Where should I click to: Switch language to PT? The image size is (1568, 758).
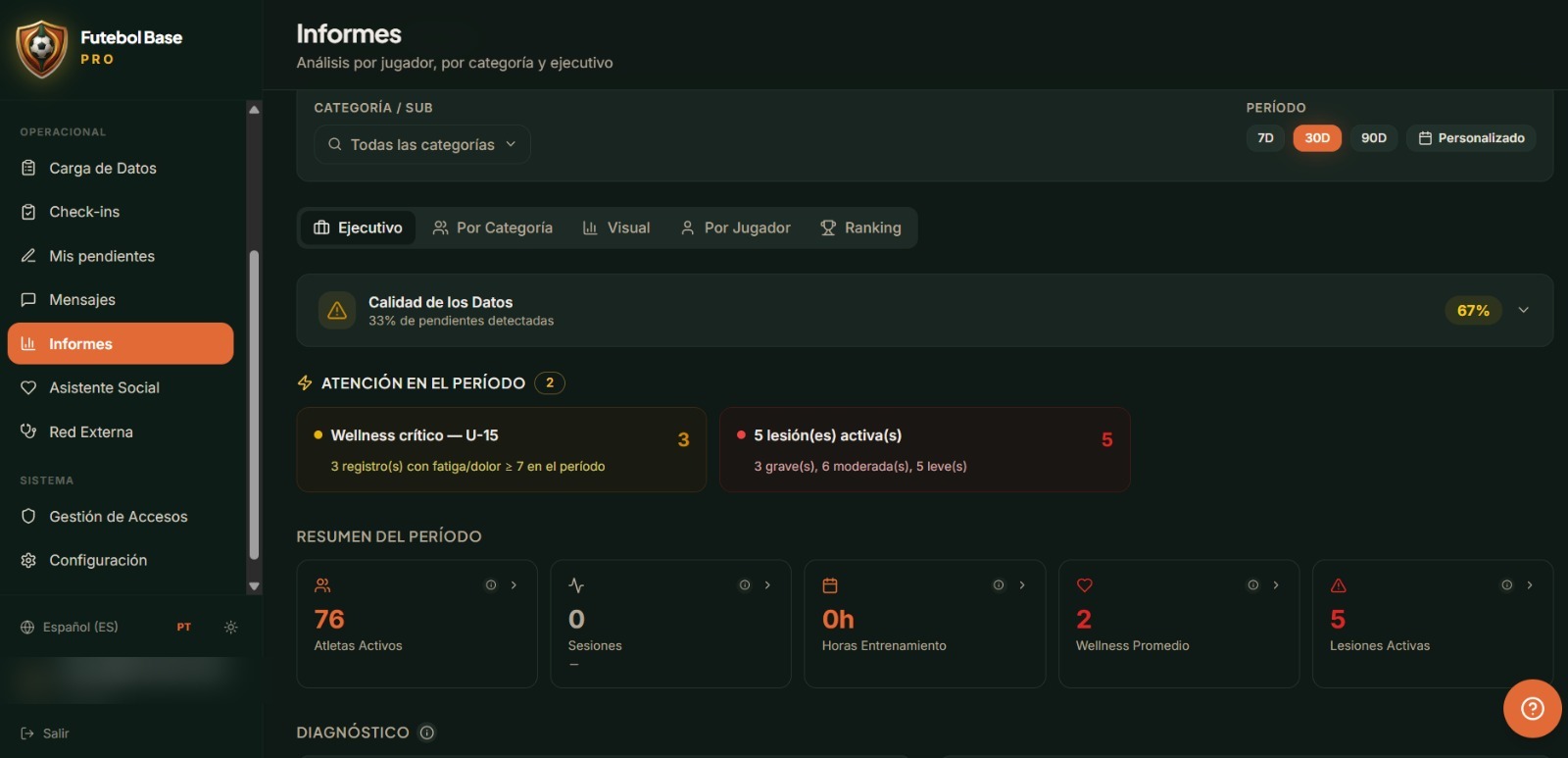tap(184, 627)
